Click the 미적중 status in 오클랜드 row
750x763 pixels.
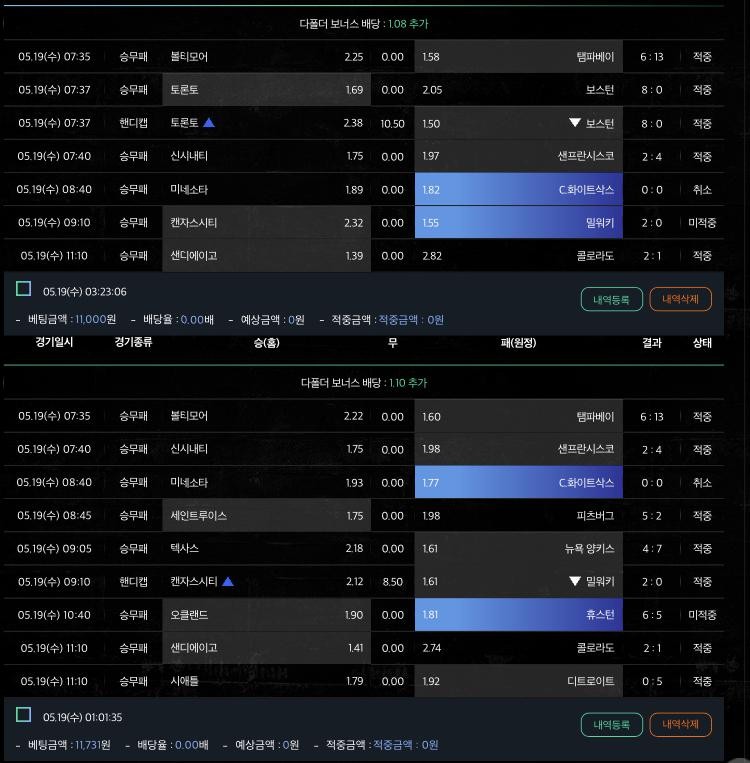point(702,615)
